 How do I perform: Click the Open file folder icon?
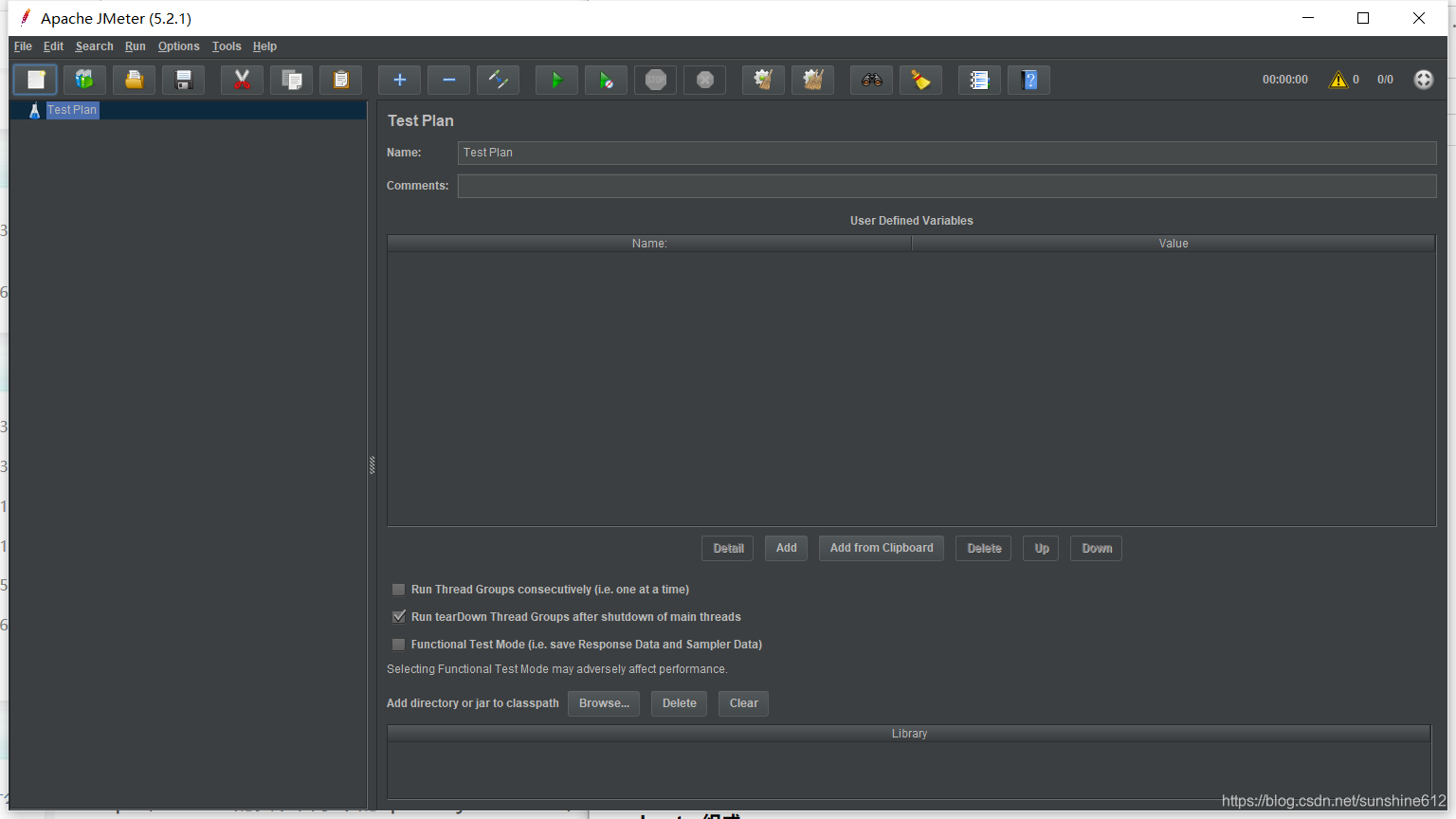[x=135, y=80]
